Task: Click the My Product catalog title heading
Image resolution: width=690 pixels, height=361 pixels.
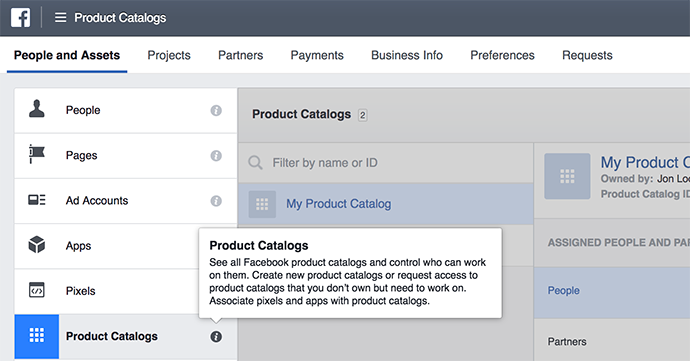Action: [x=645, y=162]
